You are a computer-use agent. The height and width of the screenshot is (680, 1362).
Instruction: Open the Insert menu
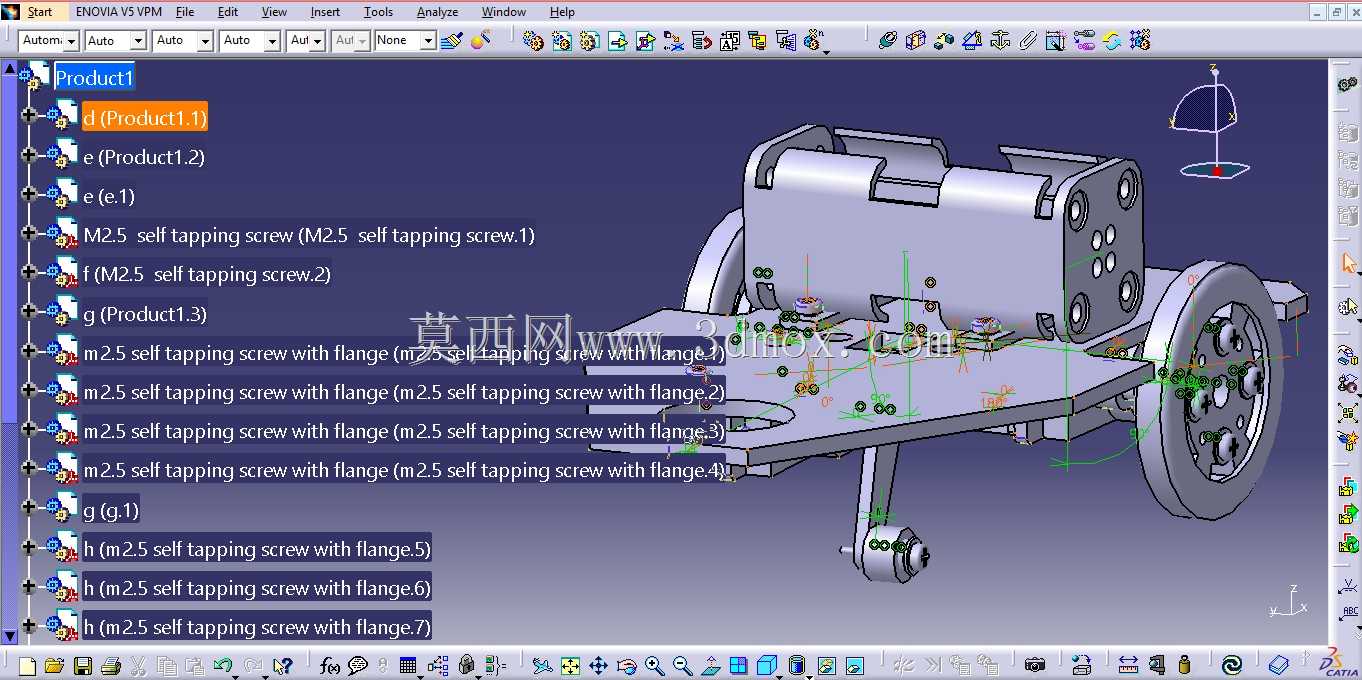pyautogui.click(x=325, y=12)
